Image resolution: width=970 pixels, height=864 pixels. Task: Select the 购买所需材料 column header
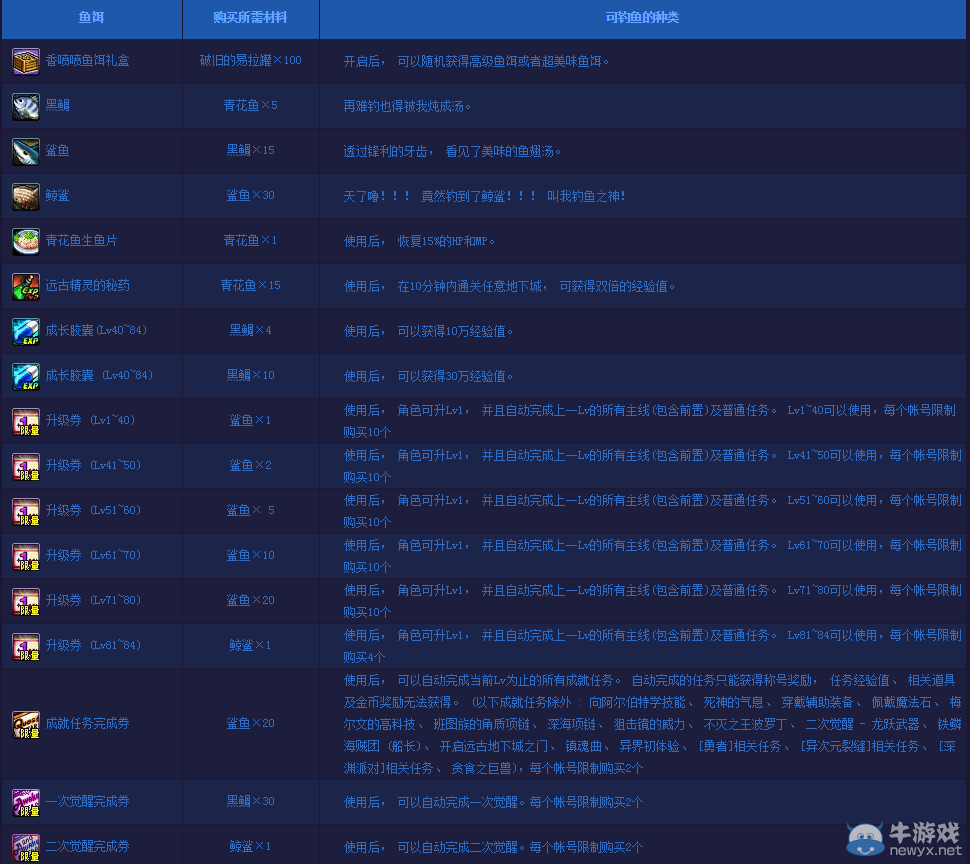tap(250, 18)
